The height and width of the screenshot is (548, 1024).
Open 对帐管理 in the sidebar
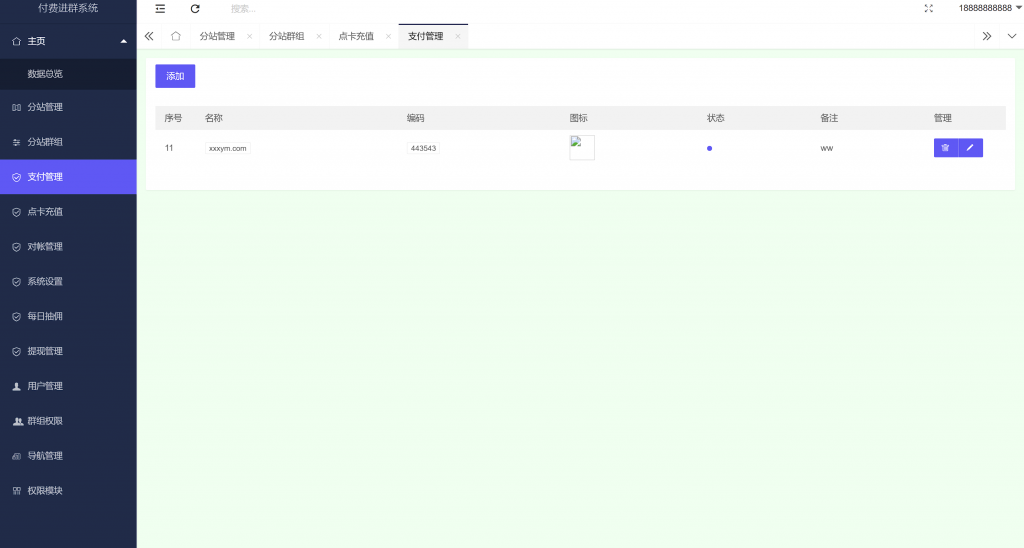point(68,247)
